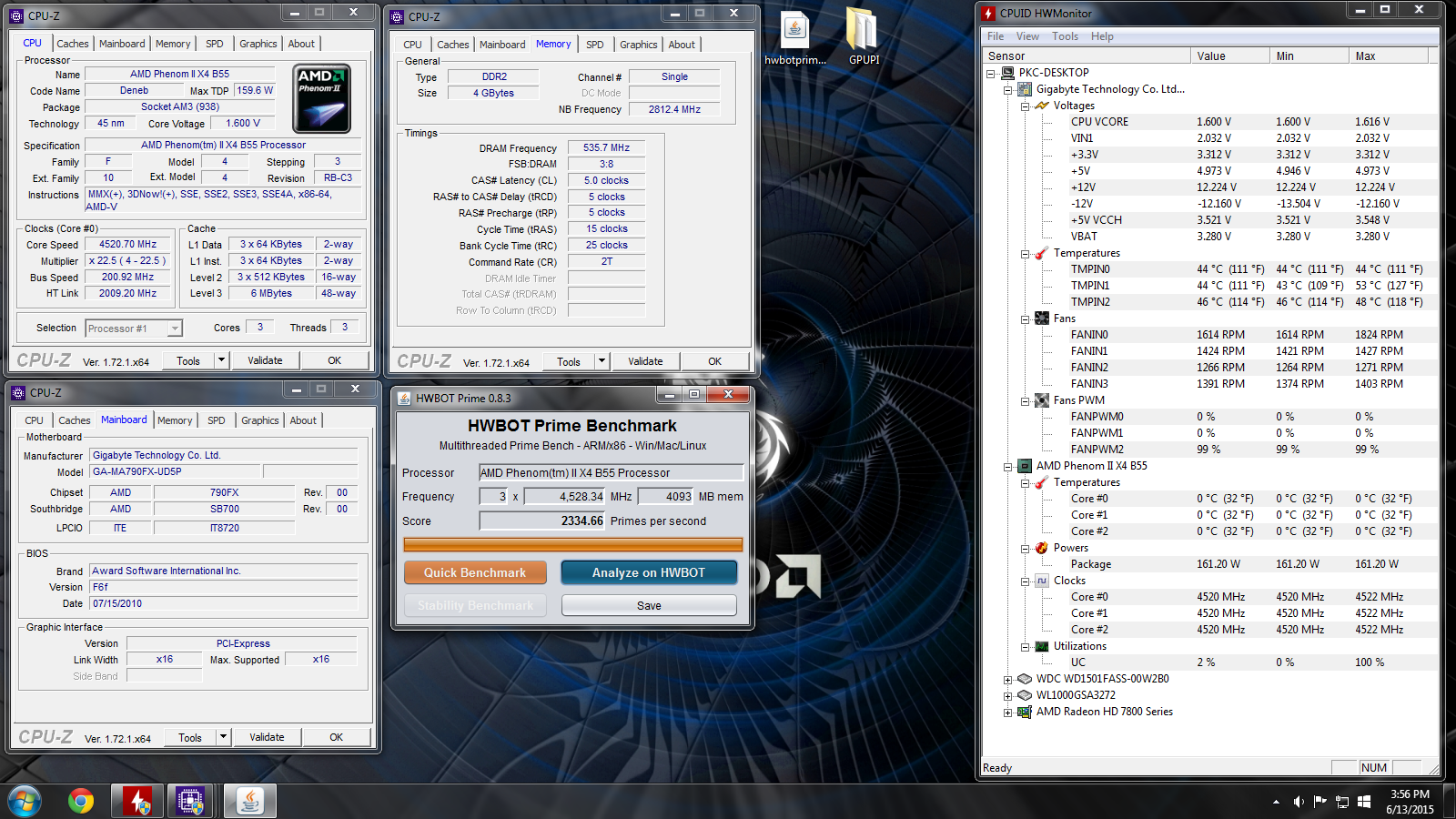This screenshot has height=819, width=1456.
Task: Expand the WL1000GSA3272 node
Action: tap(1007, 695)
